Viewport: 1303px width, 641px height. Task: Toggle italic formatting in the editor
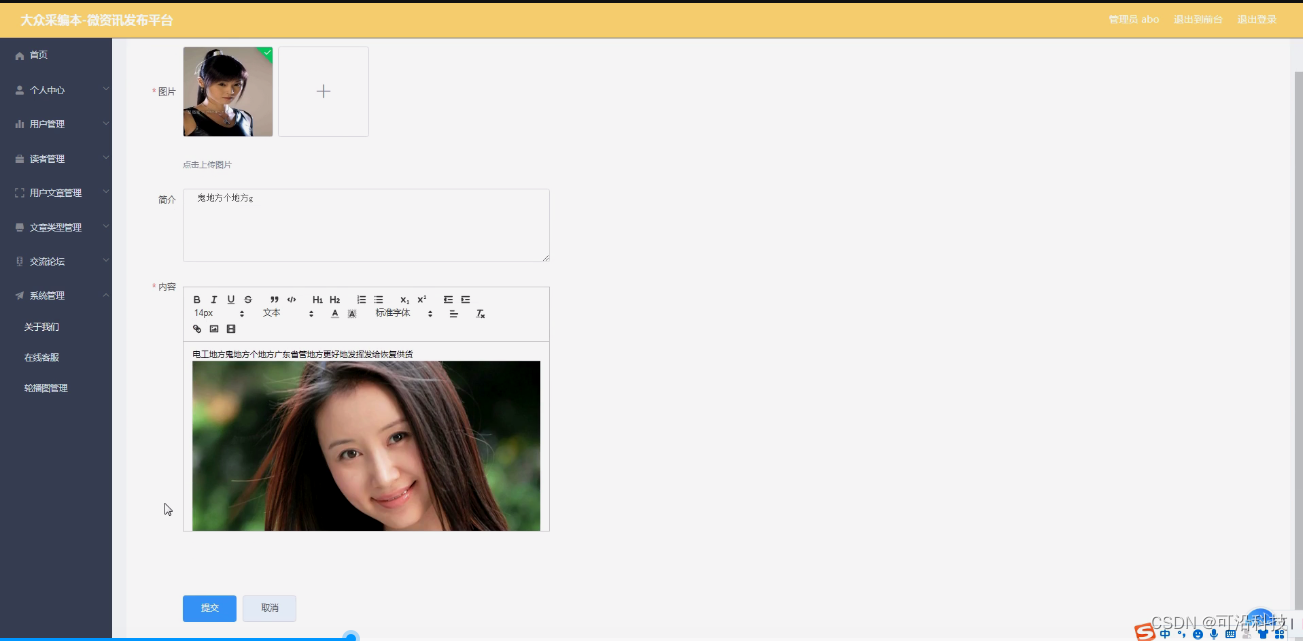(x=214, y=300)
